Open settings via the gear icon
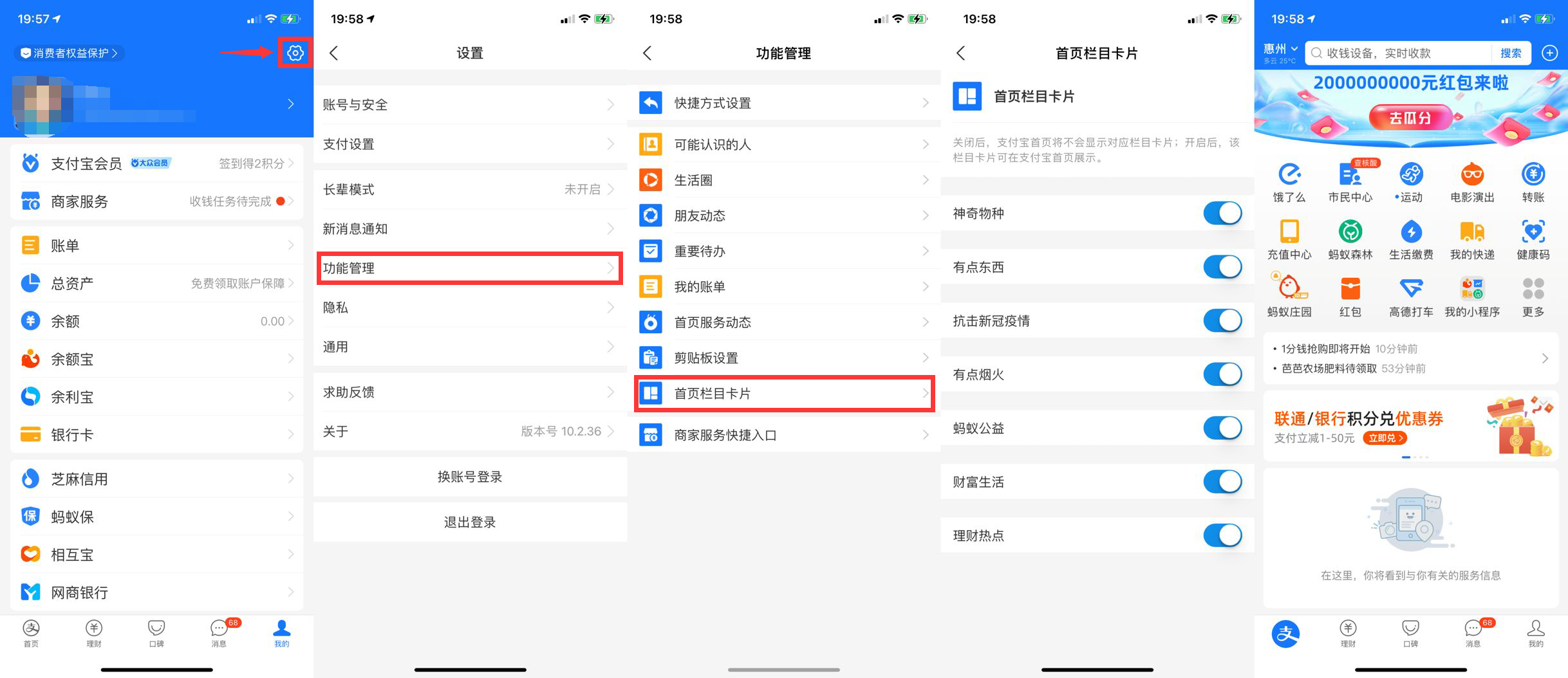This screenshot has height=678, width=1568. [x=295, y=53]
